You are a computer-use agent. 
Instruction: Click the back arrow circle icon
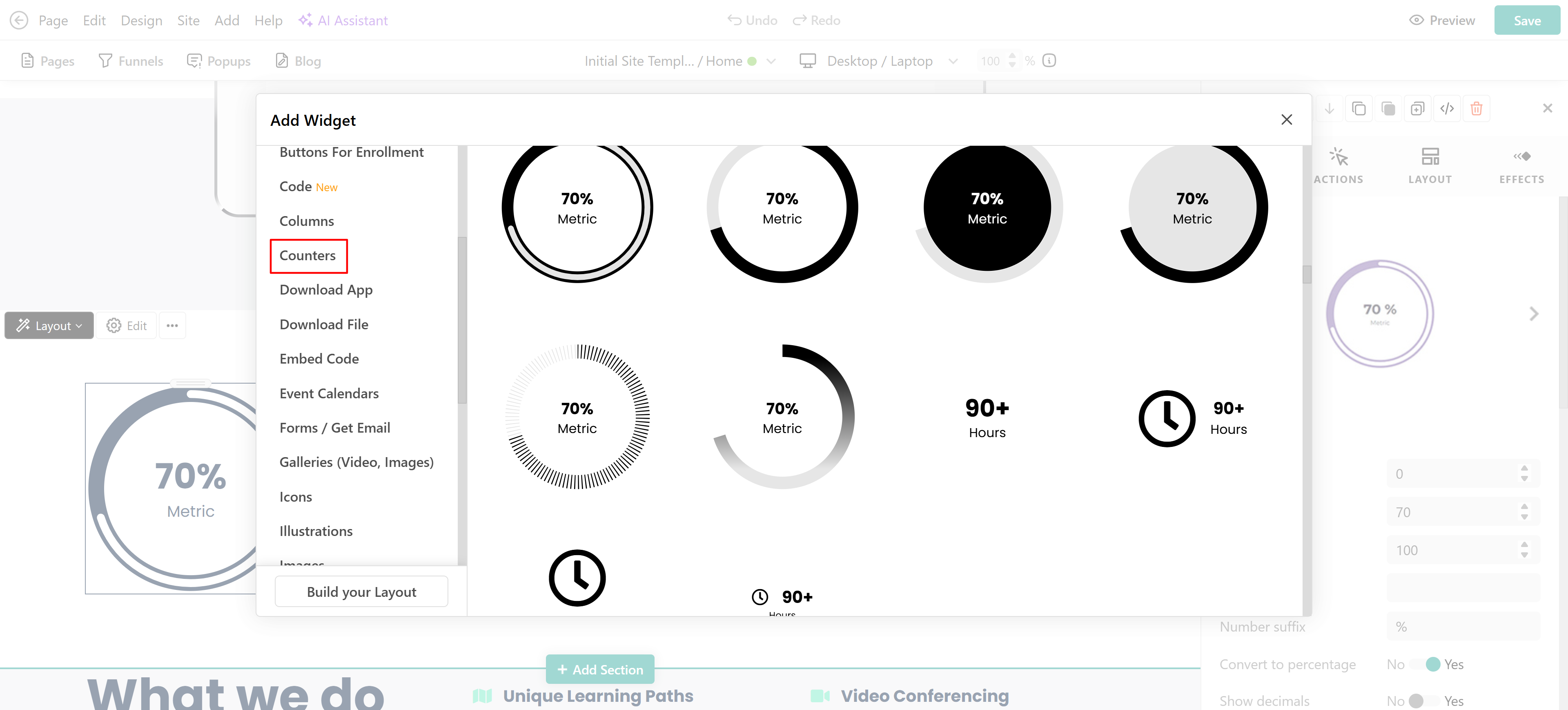pos(19,20)
